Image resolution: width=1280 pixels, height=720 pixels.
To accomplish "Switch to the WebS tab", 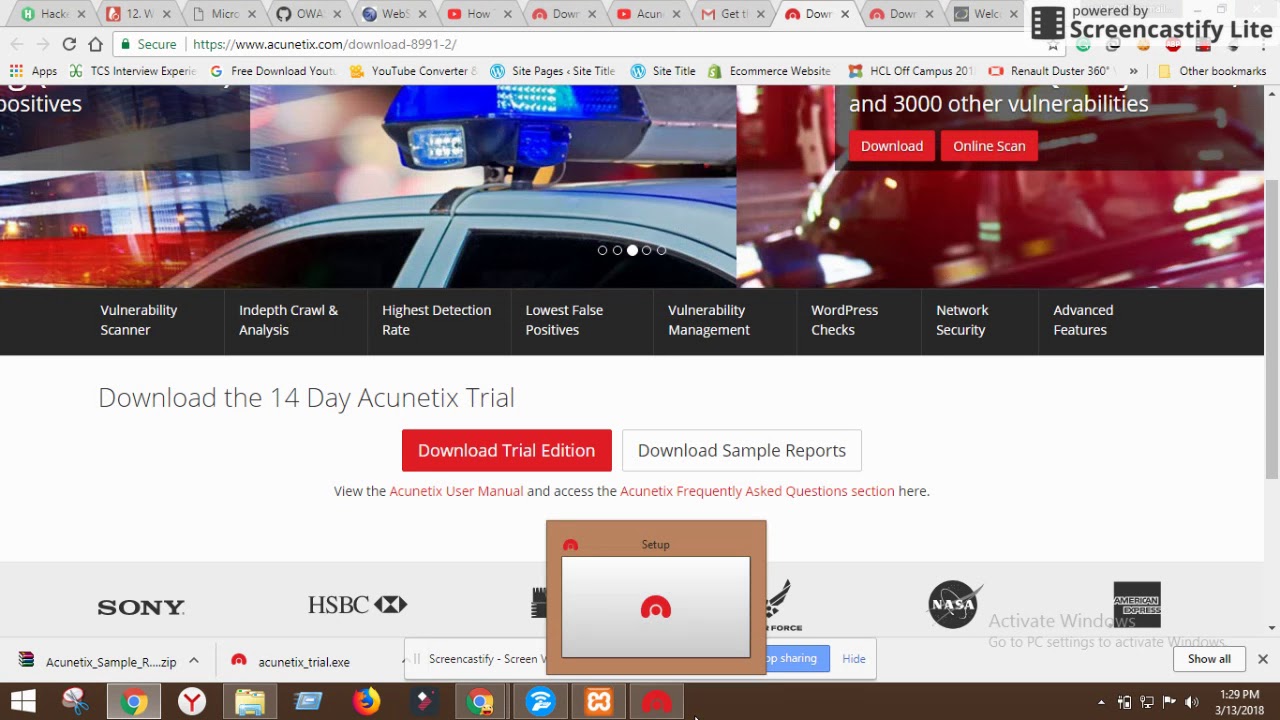I will (x=395, y=14).
